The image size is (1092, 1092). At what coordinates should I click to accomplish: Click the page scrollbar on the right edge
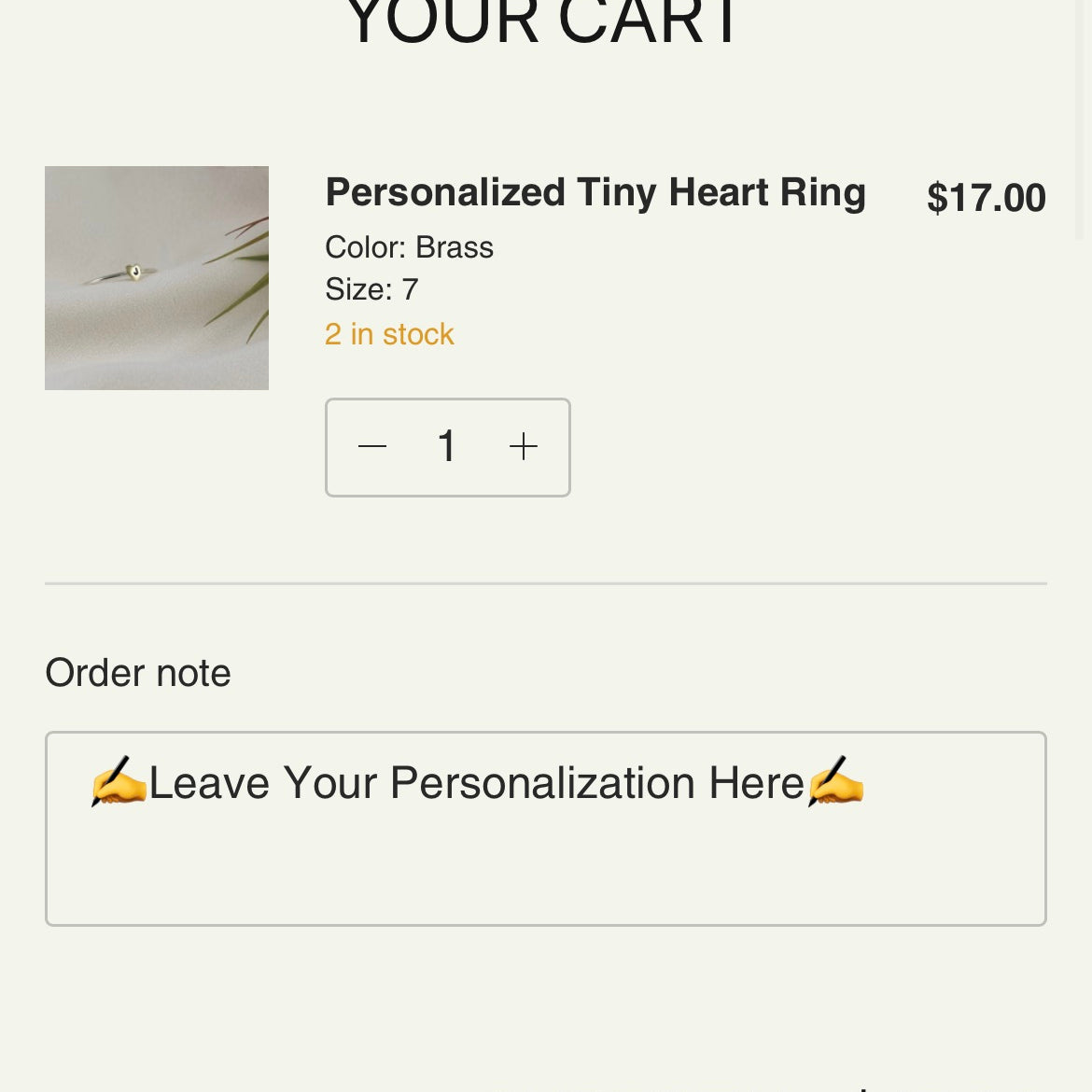coord(1082,121)
